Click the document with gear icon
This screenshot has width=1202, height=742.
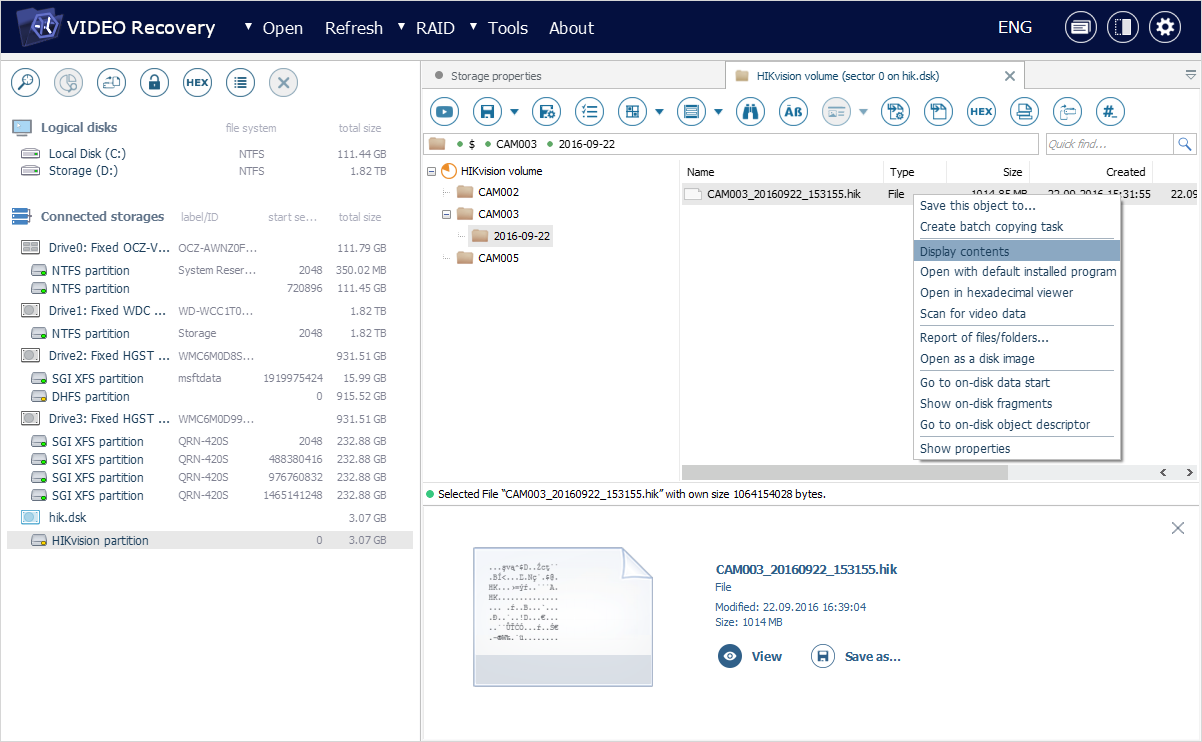point(894,111)
